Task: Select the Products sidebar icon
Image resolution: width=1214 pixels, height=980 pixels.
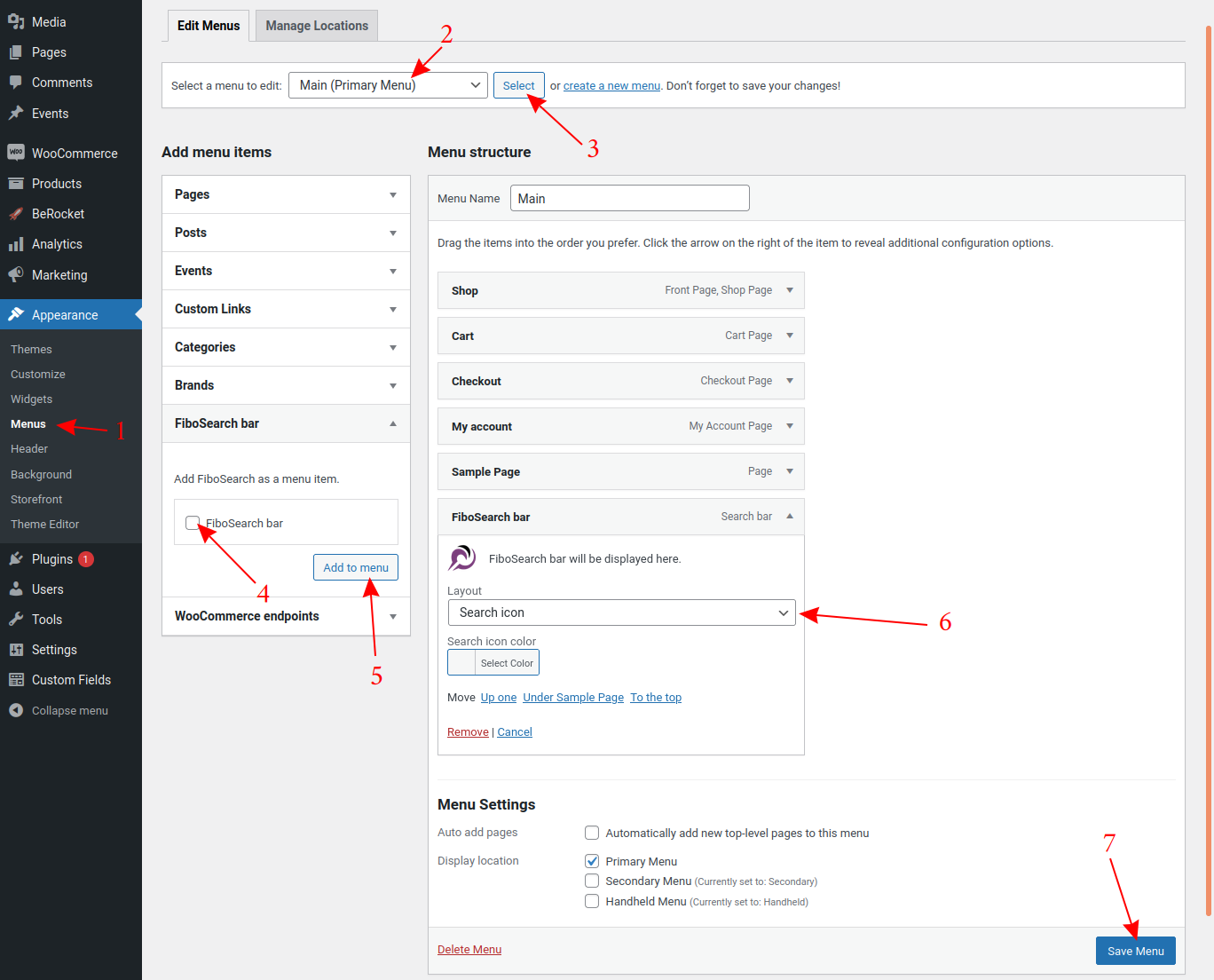Action: pos(18,183)
